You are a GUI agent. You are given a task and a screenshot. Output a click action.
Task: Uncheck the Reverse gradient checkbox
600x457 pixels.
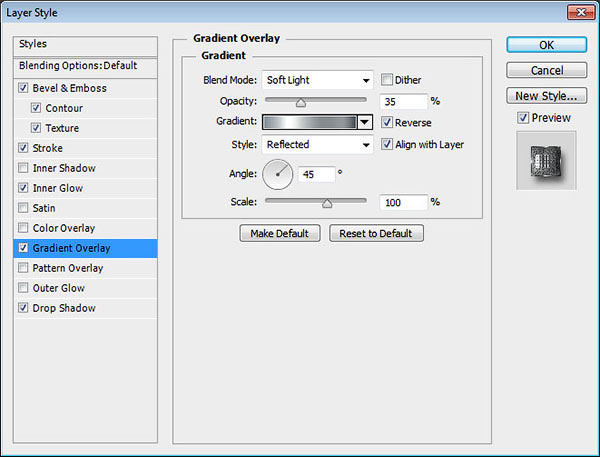[386, 122]
